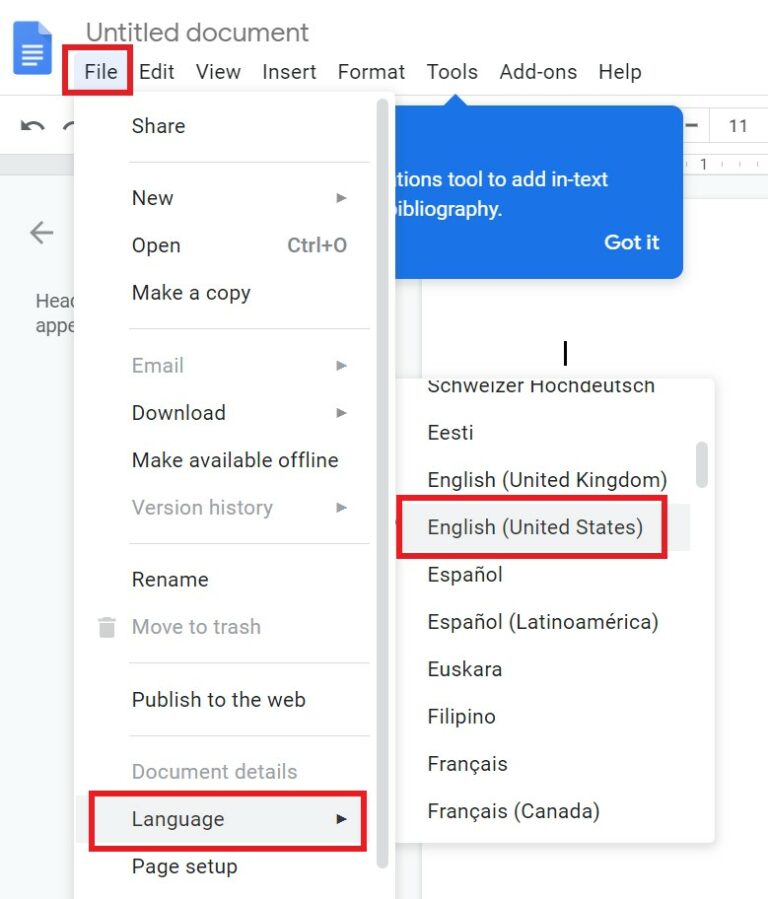The height and width of the screenshot is (899, 768).
Task: Select Publish to the web
Action: 218,699
